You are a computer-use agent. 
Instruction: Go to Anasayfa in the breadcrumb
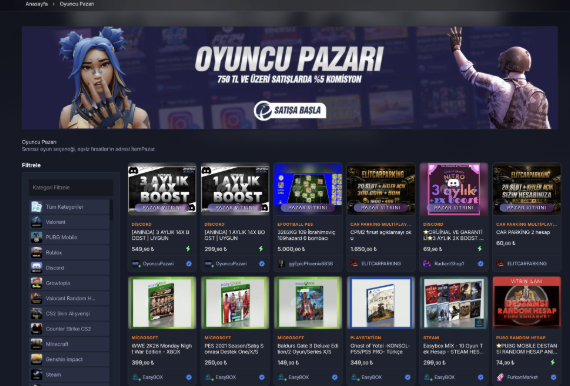tap(37, 4)
